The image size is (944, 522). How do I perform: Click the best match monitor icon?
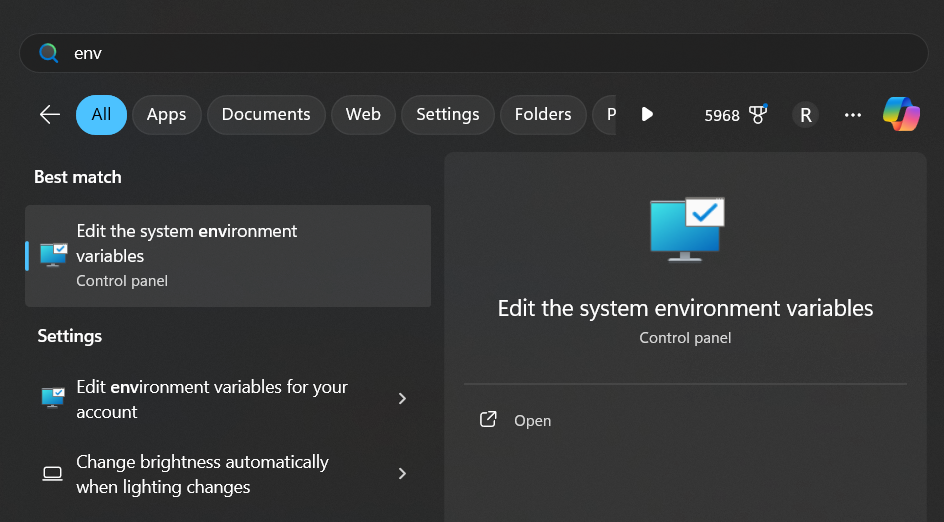click(x=54, y=255)
